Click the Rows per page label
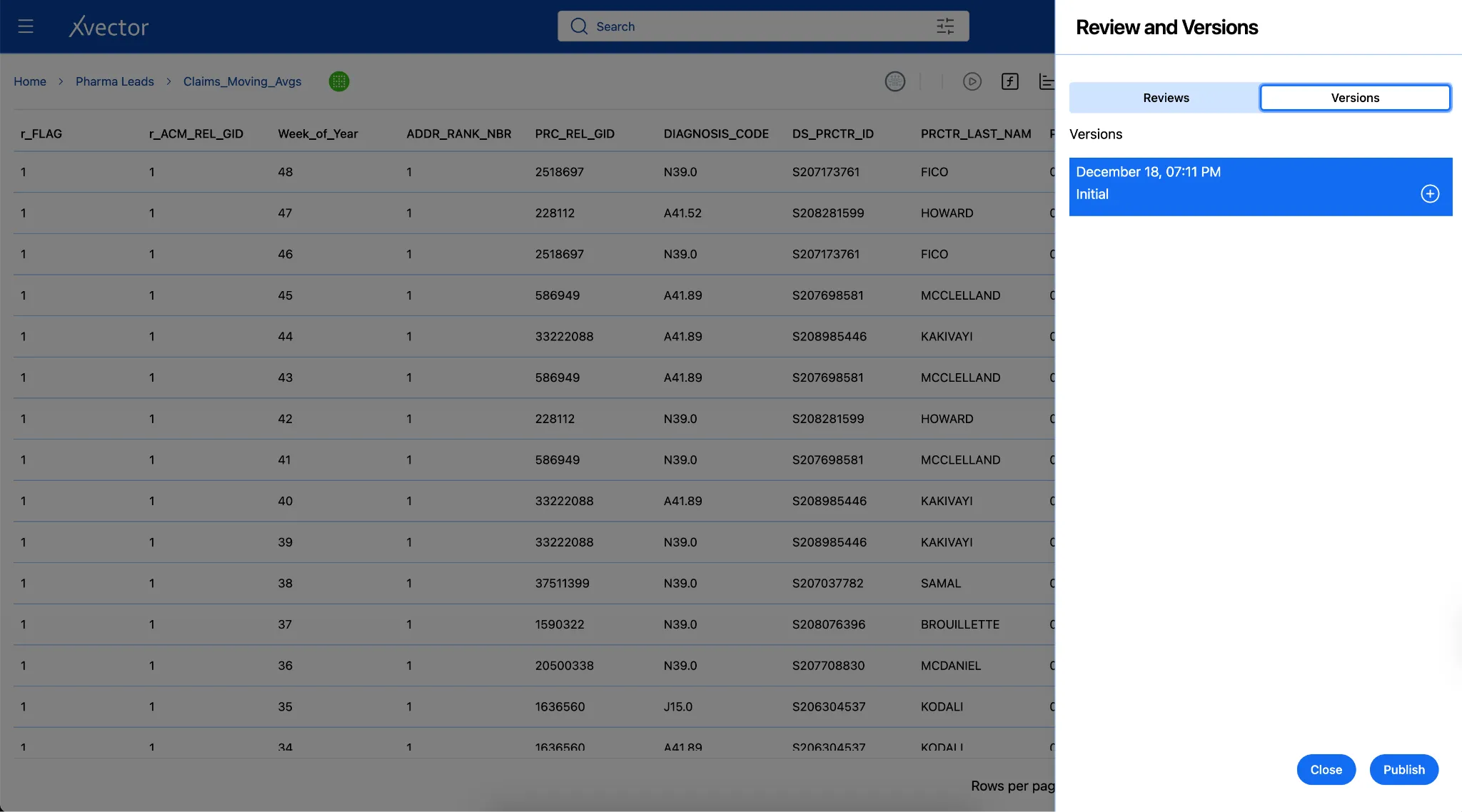The image size is (1462, 812). [1012, 786]
